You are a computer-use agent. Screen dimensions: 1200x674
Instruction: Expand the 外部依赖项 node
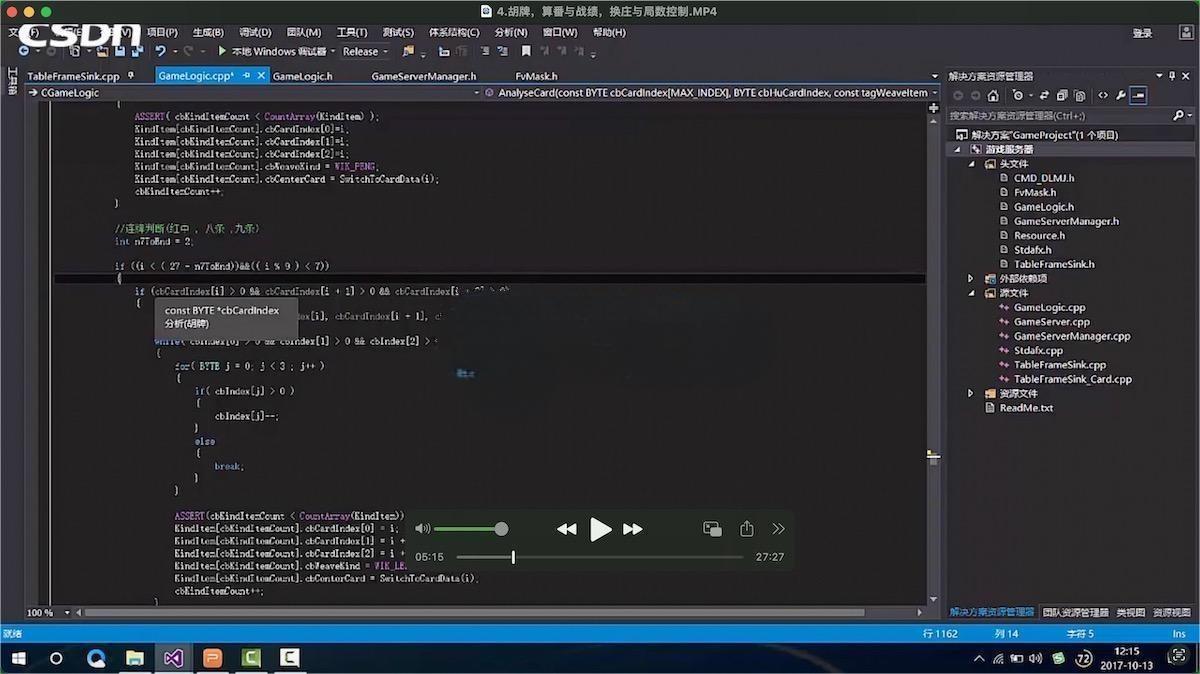970,279
